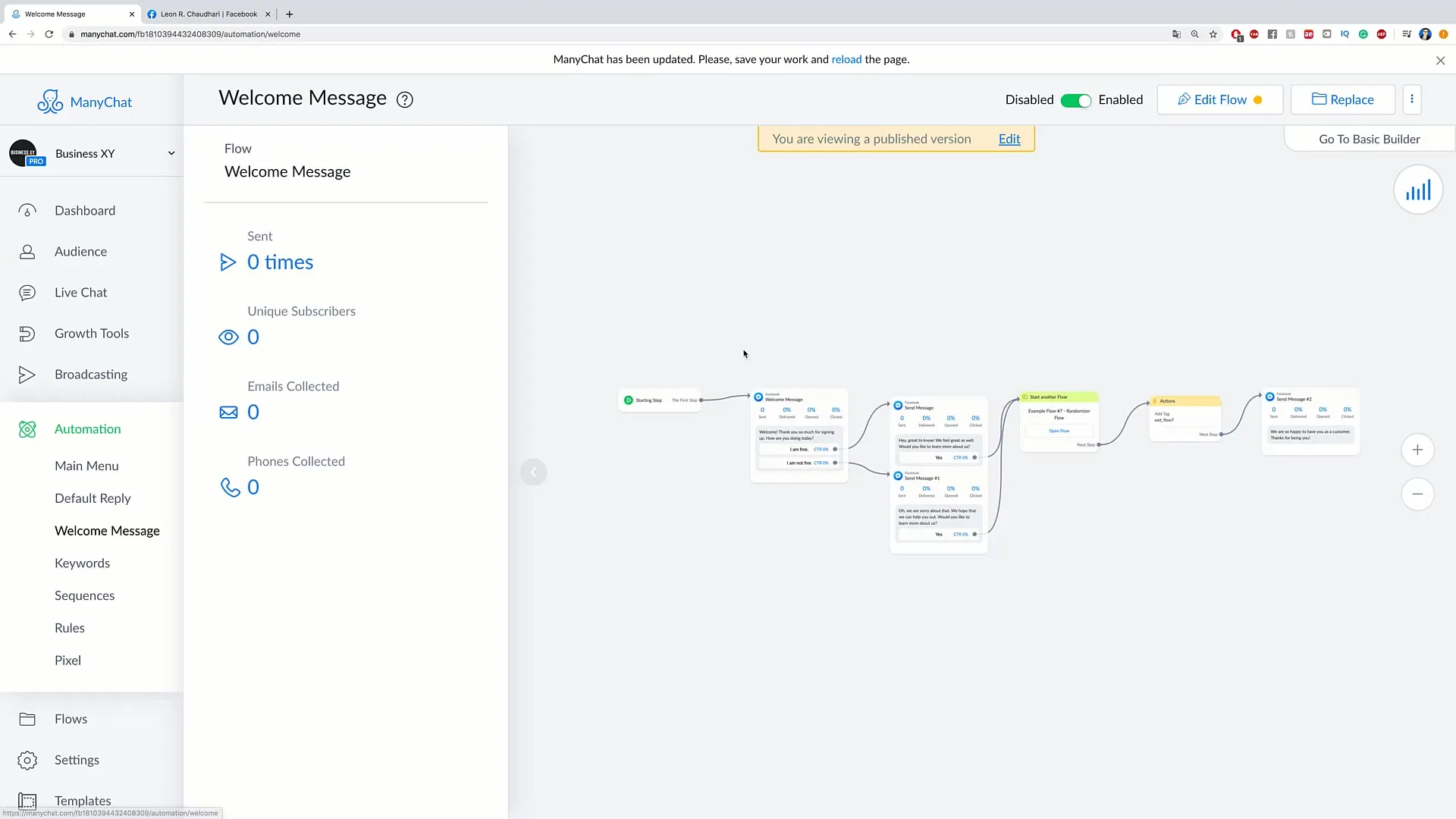Image resolution: width=1456 pixels, height=819 pixels.
Task: Click the Broadcasting sidebar icon
Action: [27, 374]
